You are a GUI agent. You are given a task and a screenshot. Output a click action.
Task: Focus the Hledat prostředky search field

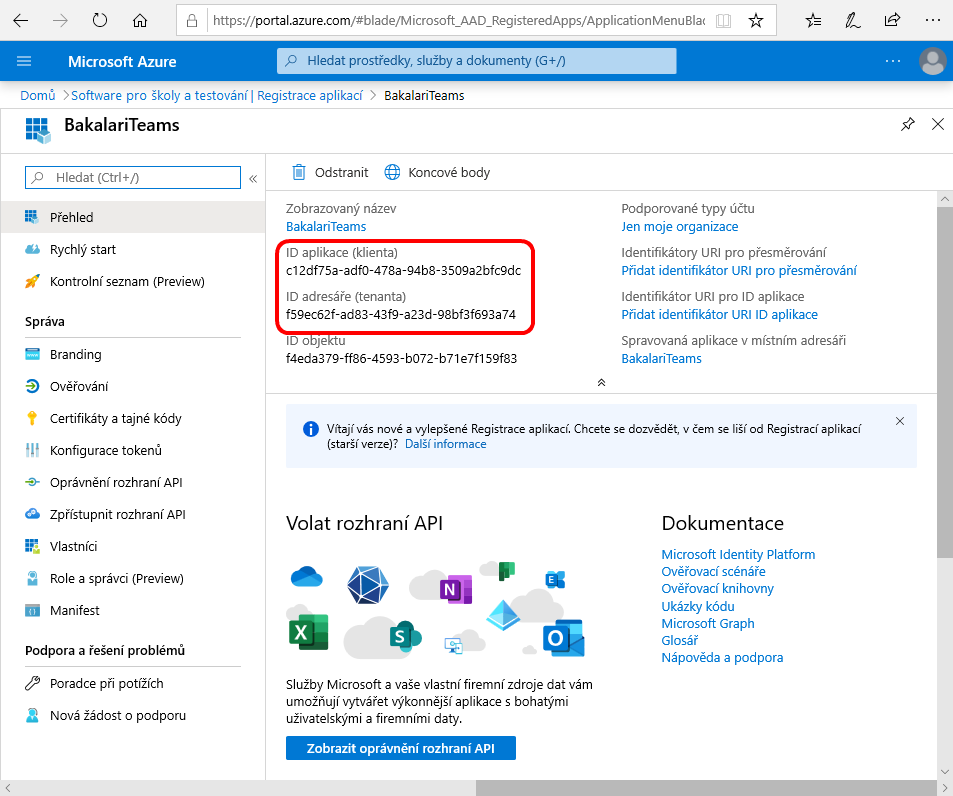(476, 61)
